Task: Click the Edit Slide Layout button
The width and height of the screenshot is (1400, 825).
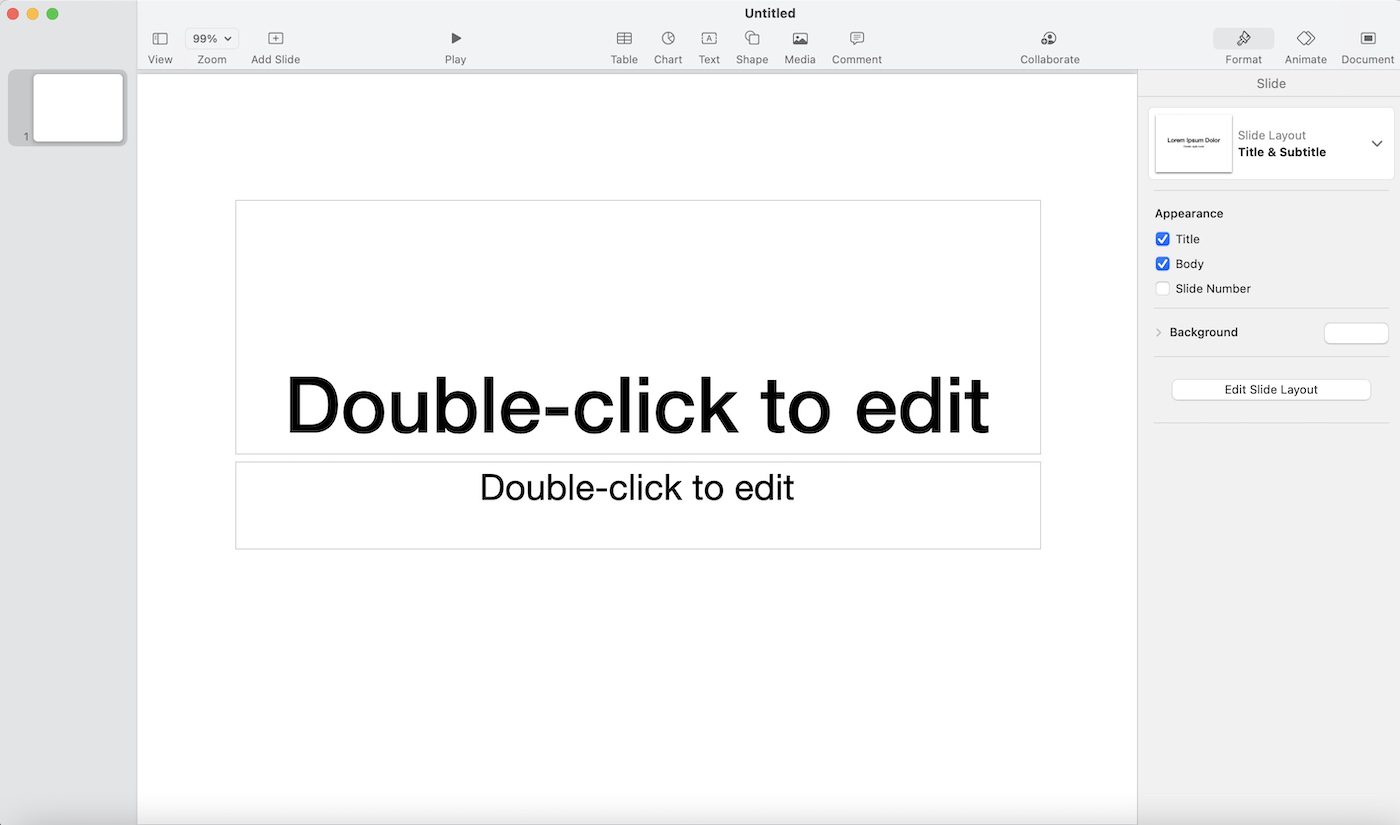Action: (x=1271, y=390)
